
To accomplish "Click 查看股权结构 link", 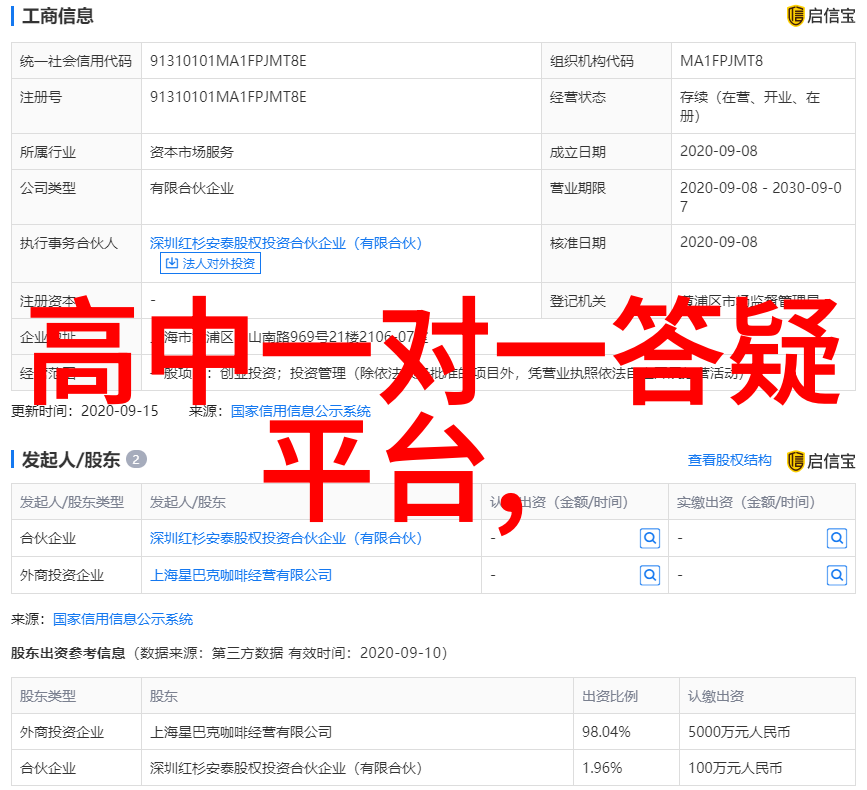I will pos(729,460).
